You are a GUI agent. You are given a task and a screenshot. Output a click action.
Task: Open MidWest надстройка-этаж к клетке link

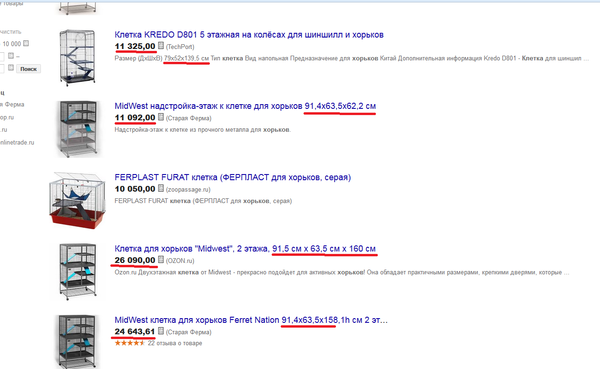(x=245, y=106)
